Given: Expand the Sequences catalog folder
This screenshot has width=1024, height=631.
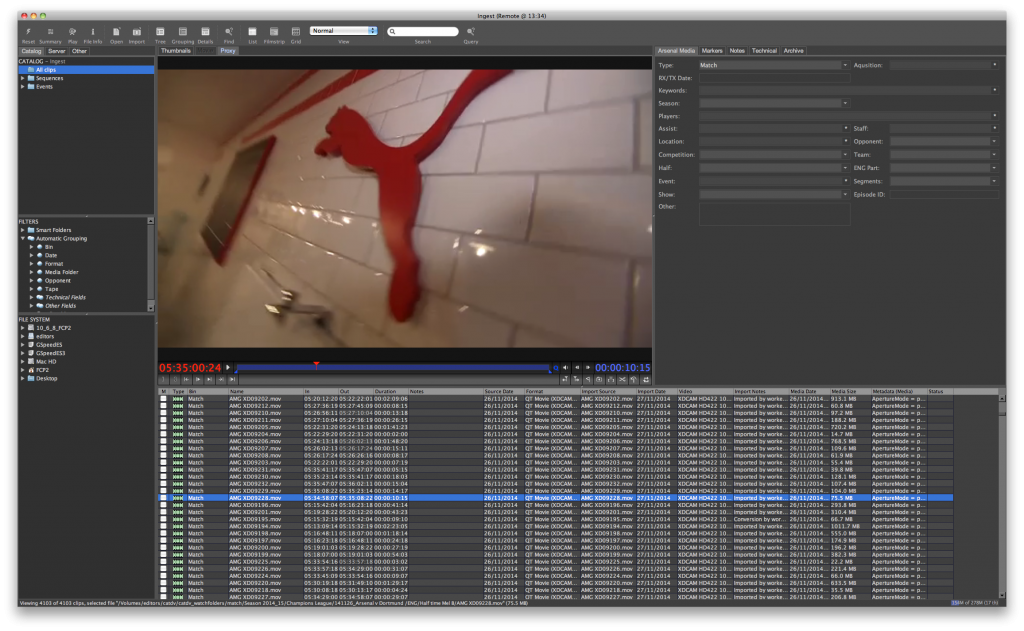Looking at the screenshot, I should point(23,78).
